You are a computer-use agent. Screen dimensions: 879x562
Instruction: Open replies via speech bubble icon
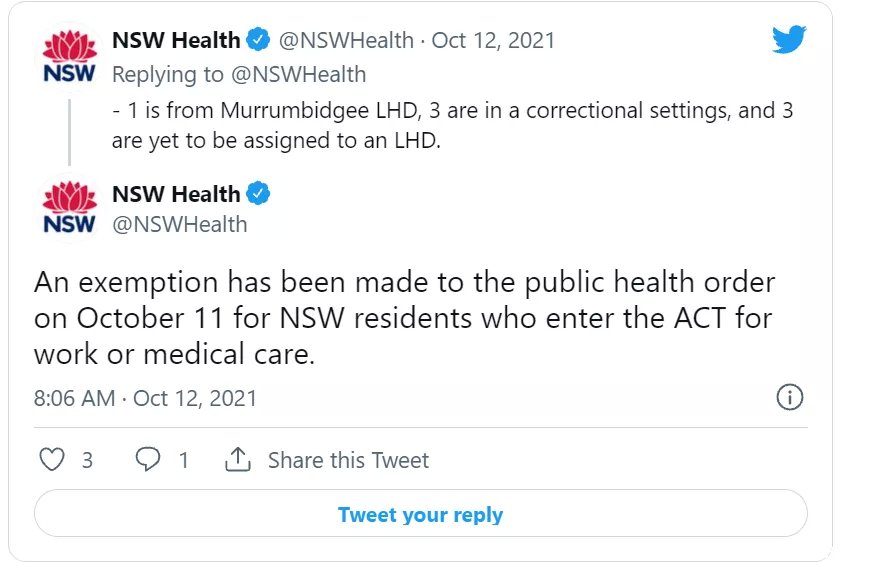[148, 459]
